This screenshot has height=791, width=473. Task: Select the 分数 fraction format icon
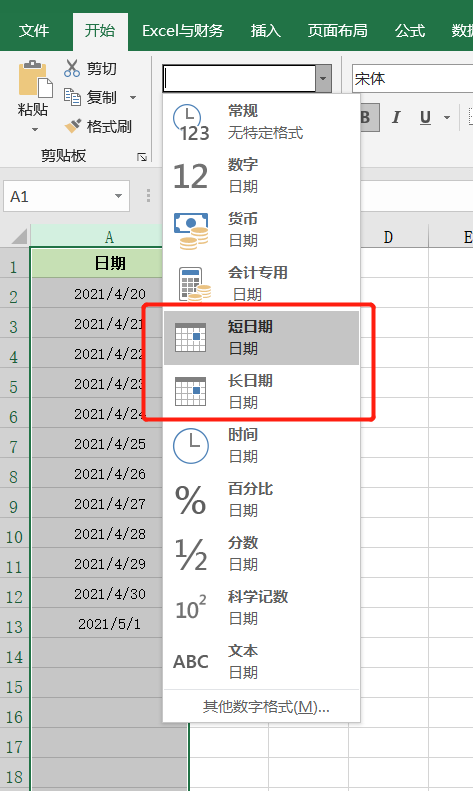pyautogui.click(x=191, y=554)
